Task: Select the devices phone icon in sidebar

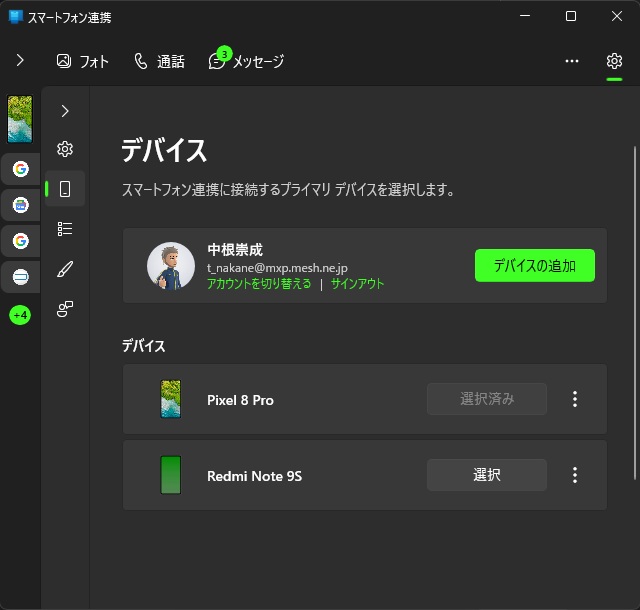Action: (x=65, y=189)
